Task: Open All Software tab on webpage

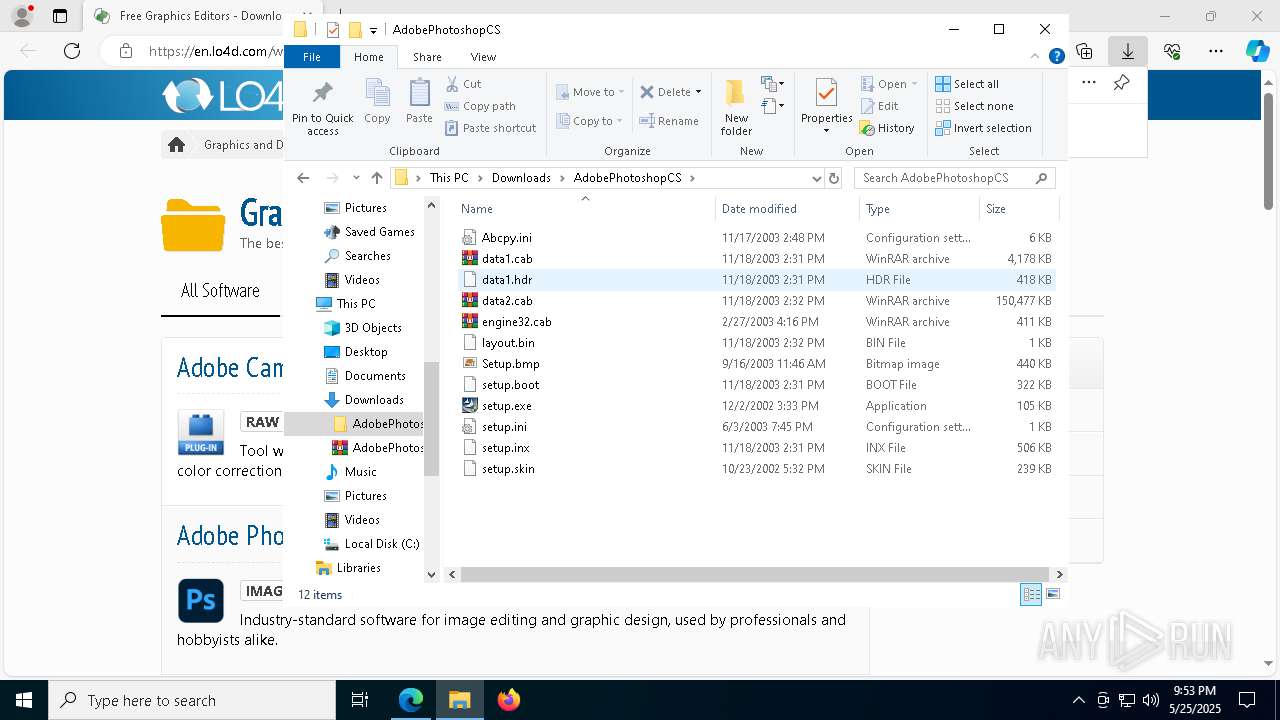Action: [x=220, y=291]
